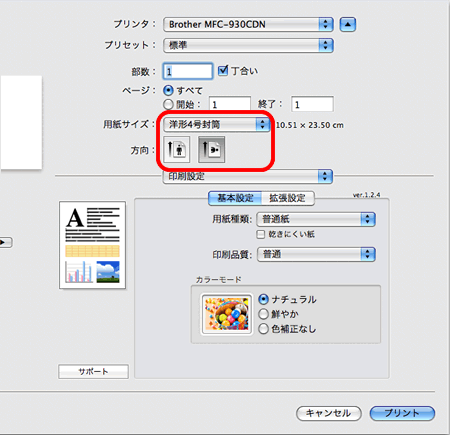
Task: Click the ver.1.2.4 version label
Action: click(366, 195)
